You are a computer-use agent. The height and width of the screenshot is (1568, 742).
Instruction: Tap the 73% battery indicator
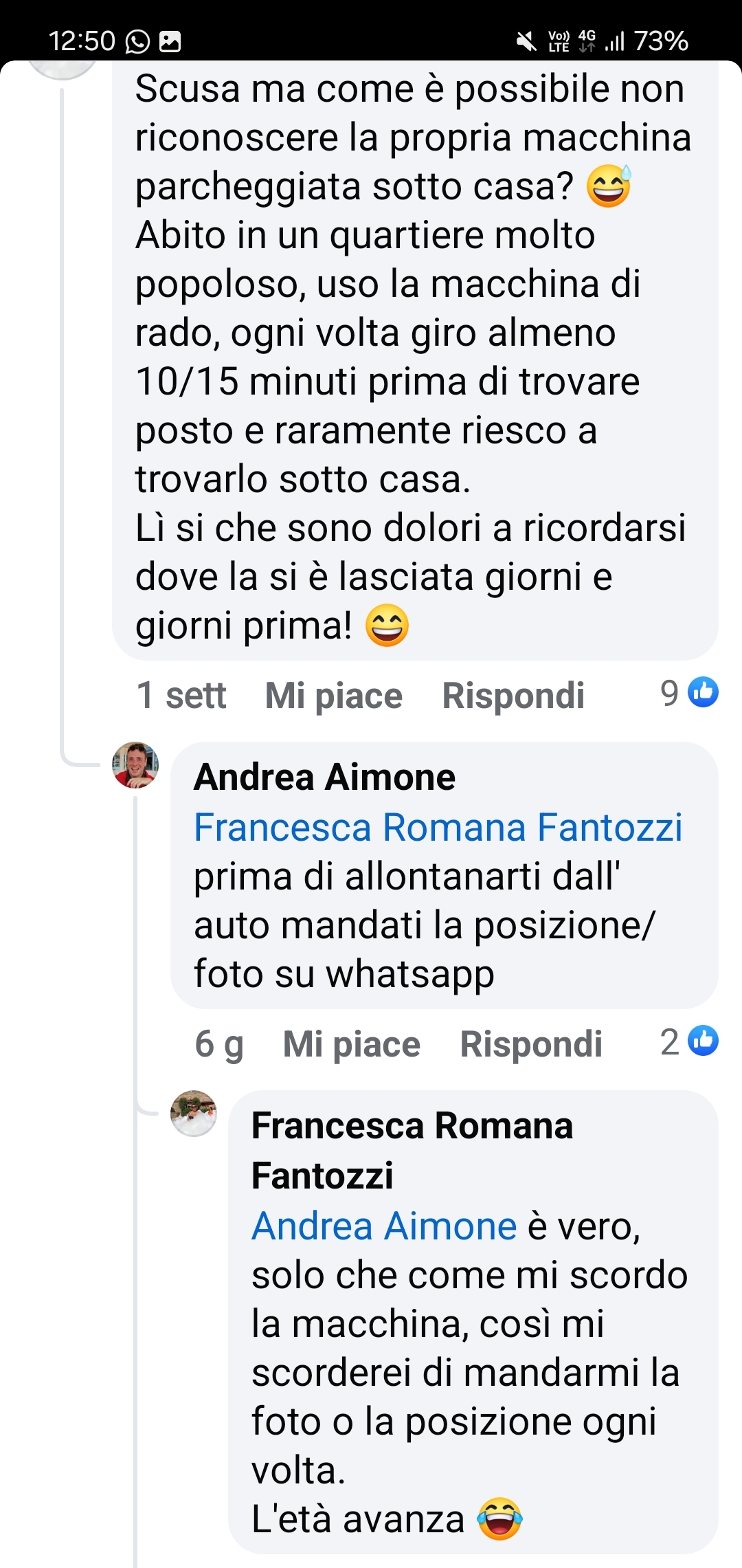click(x=660, y=41)
